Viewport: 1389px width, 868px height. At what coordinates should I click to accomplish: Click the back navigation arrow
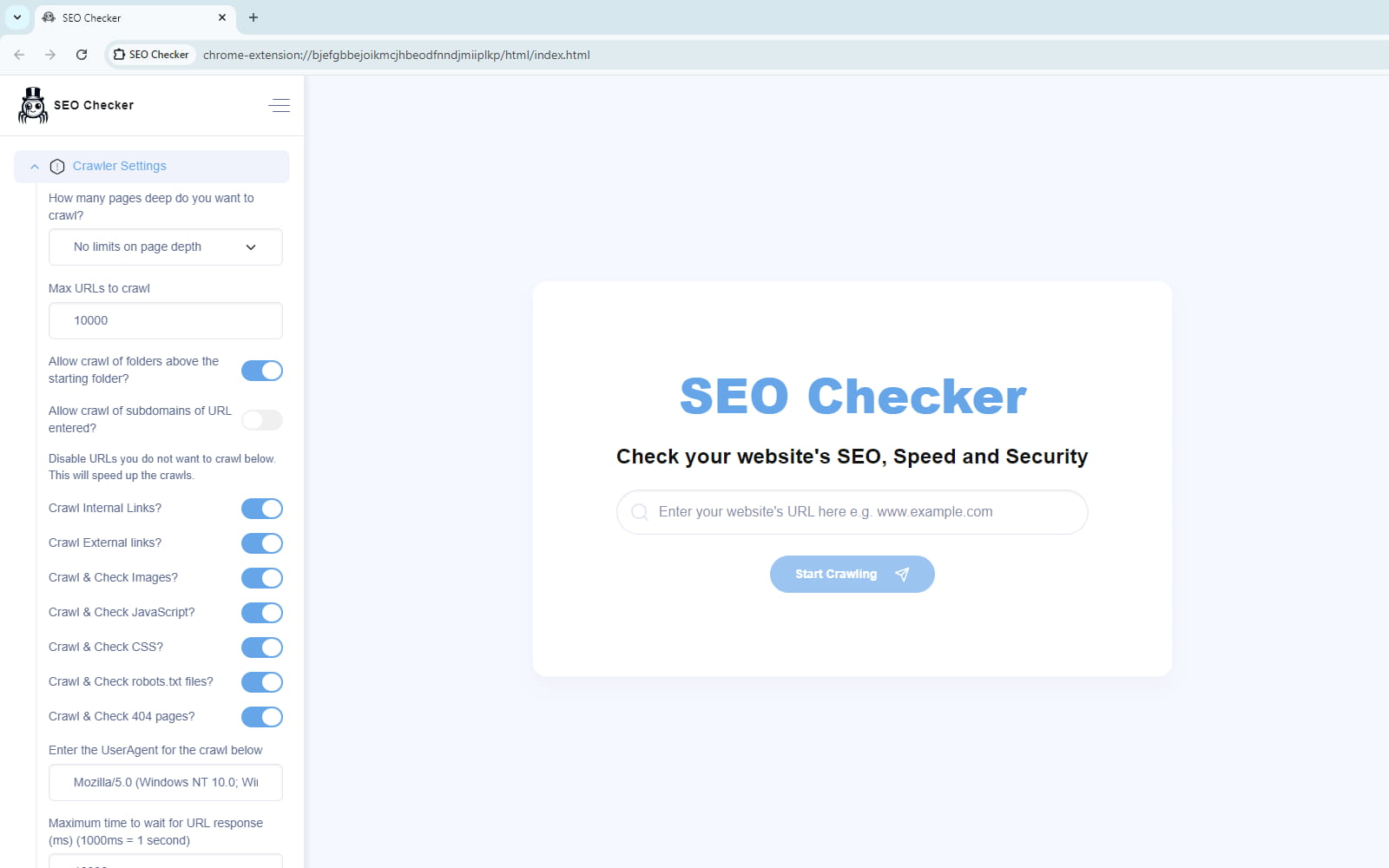19,54
